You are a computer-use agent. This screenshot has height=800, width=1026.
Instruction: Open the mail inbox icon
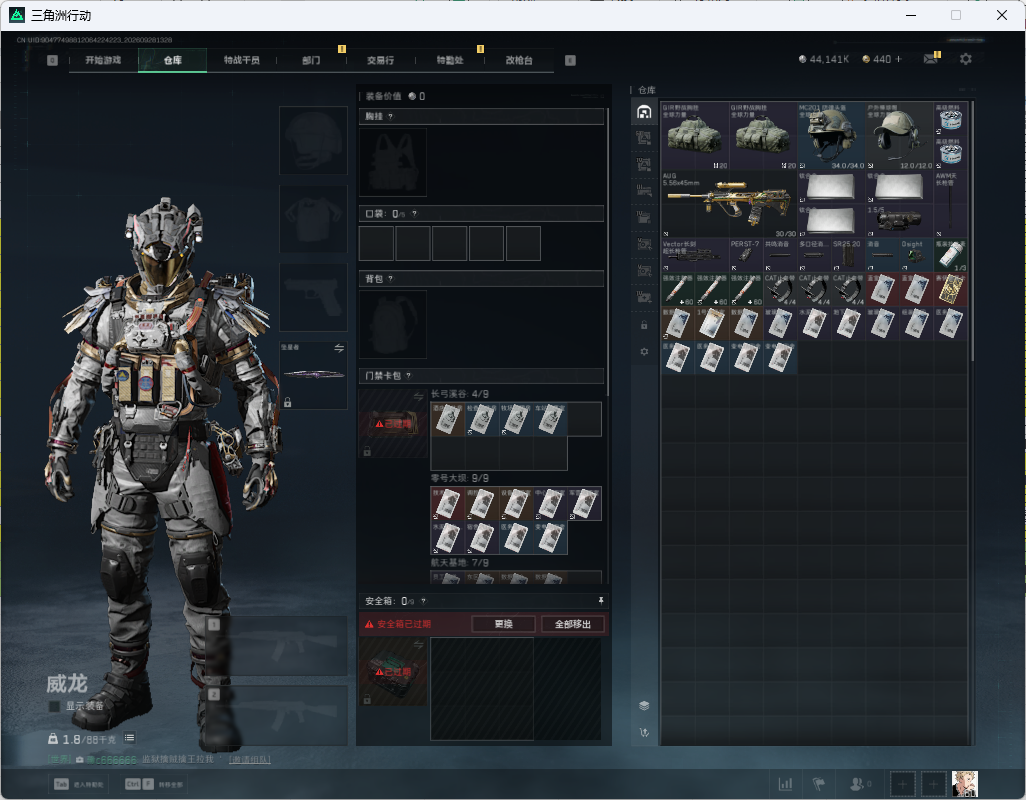(930, 59)
